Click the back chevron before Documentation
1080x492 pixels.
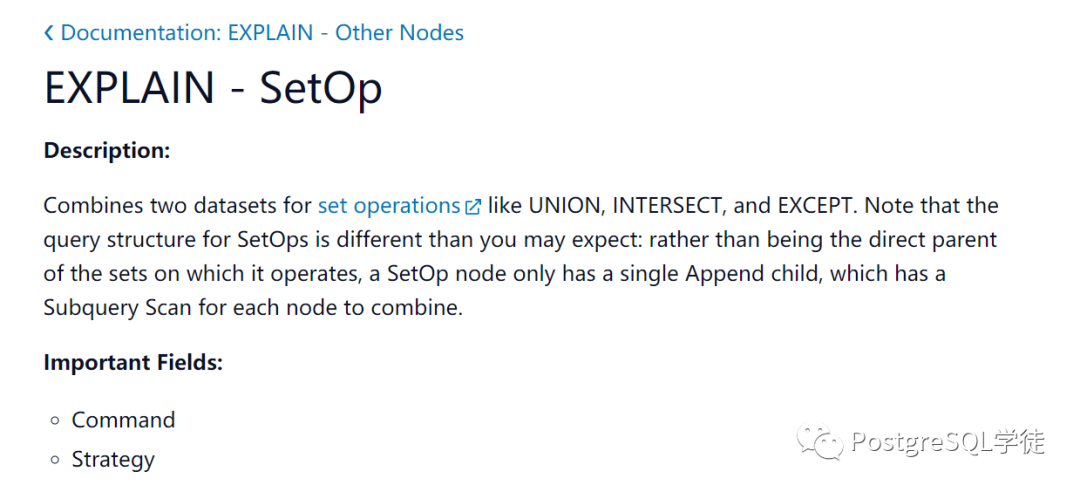click(49, 33)
